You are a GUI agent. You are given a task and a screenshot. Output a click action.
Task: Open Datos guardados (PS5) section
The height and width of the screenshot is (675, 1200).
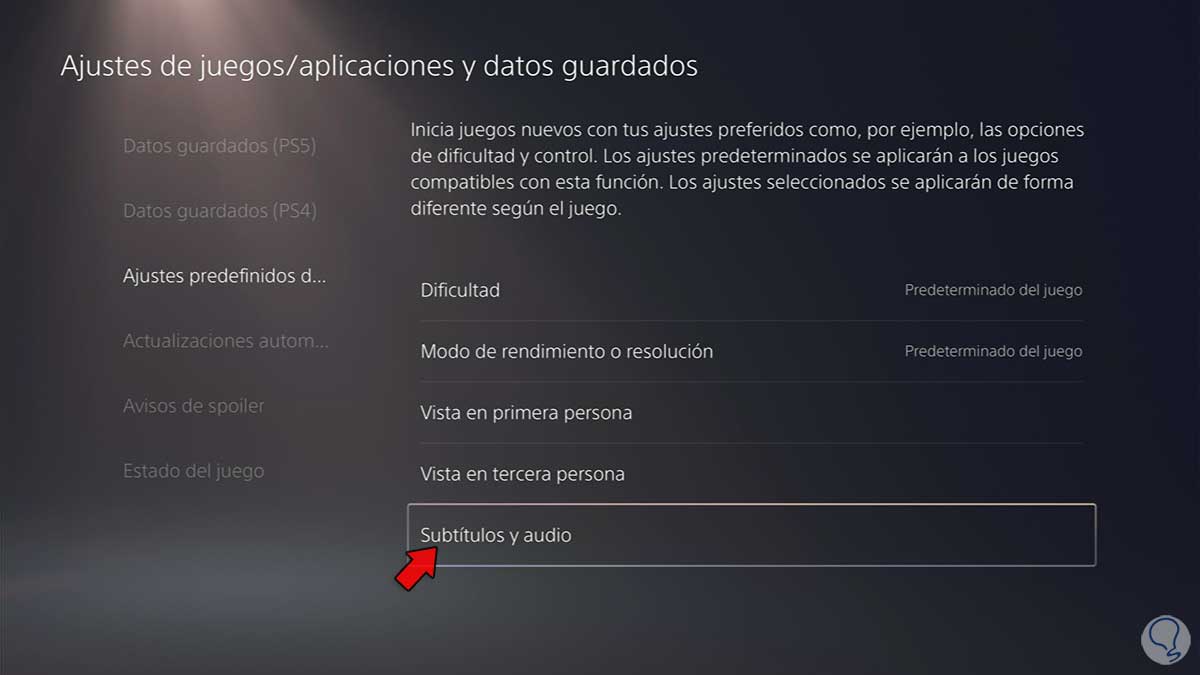(219, 146)
